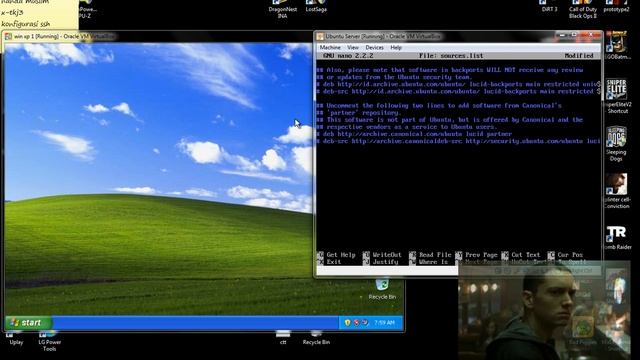Image resolution: width=640 pixels, height=360 pixels.
Task: Open the View menu in Ubuntu Server window
Action: [x=353, y=48]
